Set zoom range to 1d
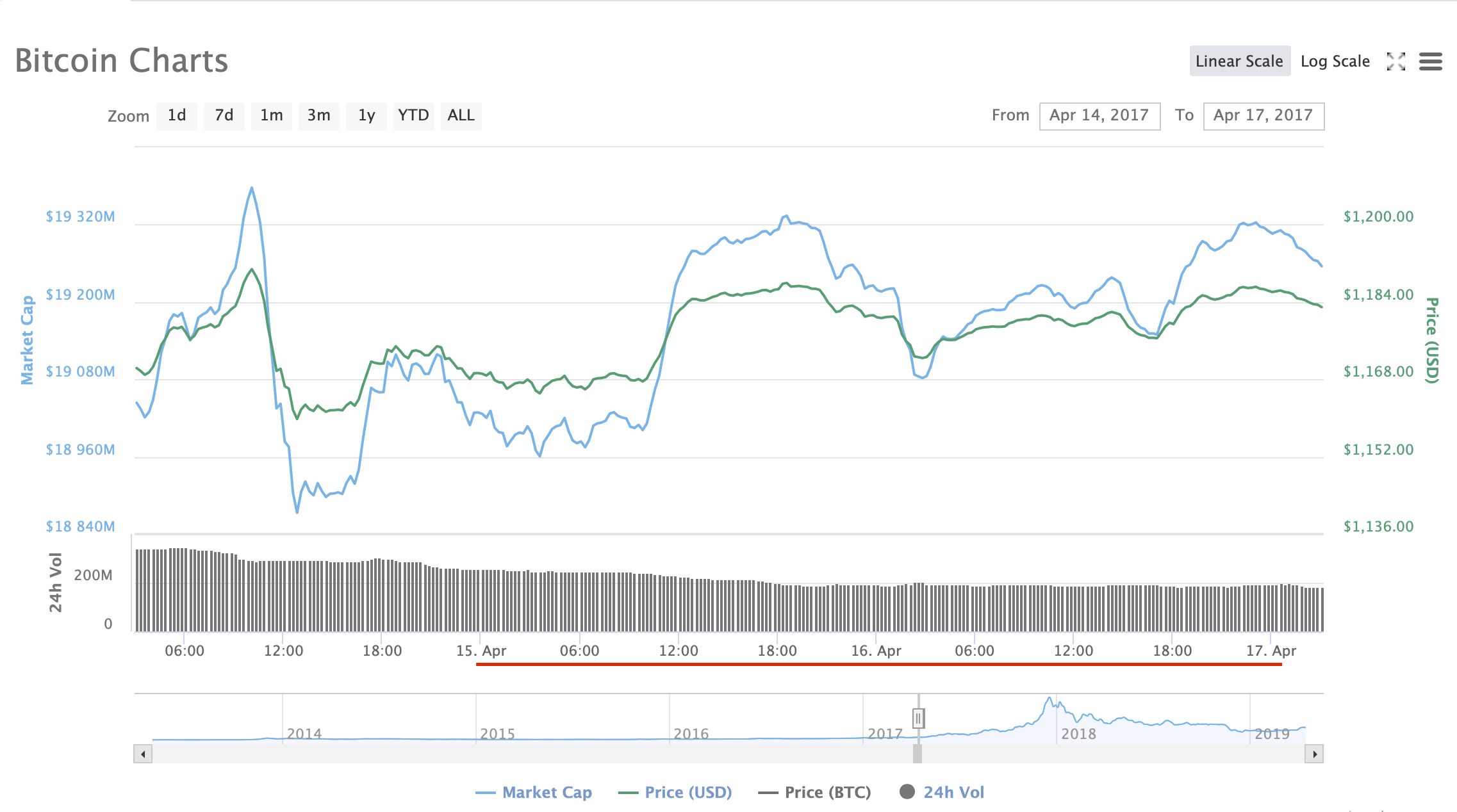This screenshot has width=1457, height=812. tap(177, 116)
